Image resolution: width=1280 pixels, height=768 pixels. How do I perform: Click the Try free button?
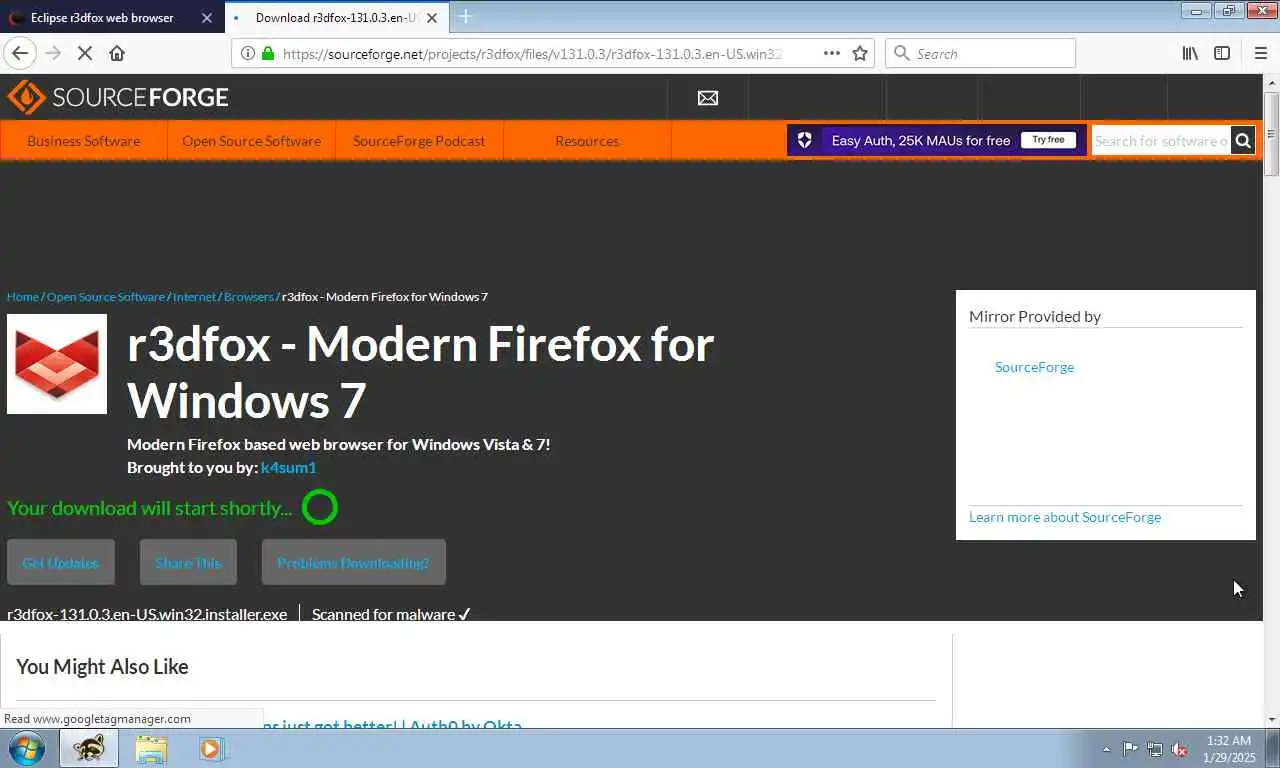[1048, 140]
